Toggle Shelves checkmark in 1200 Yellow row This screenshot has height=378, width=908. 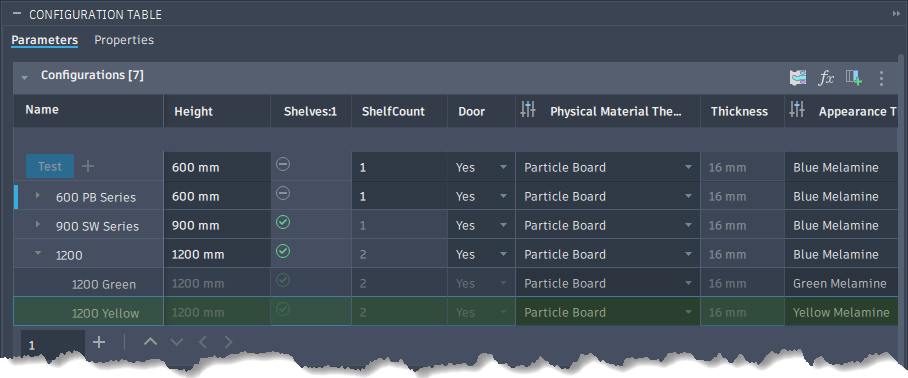tap(283, 309)
